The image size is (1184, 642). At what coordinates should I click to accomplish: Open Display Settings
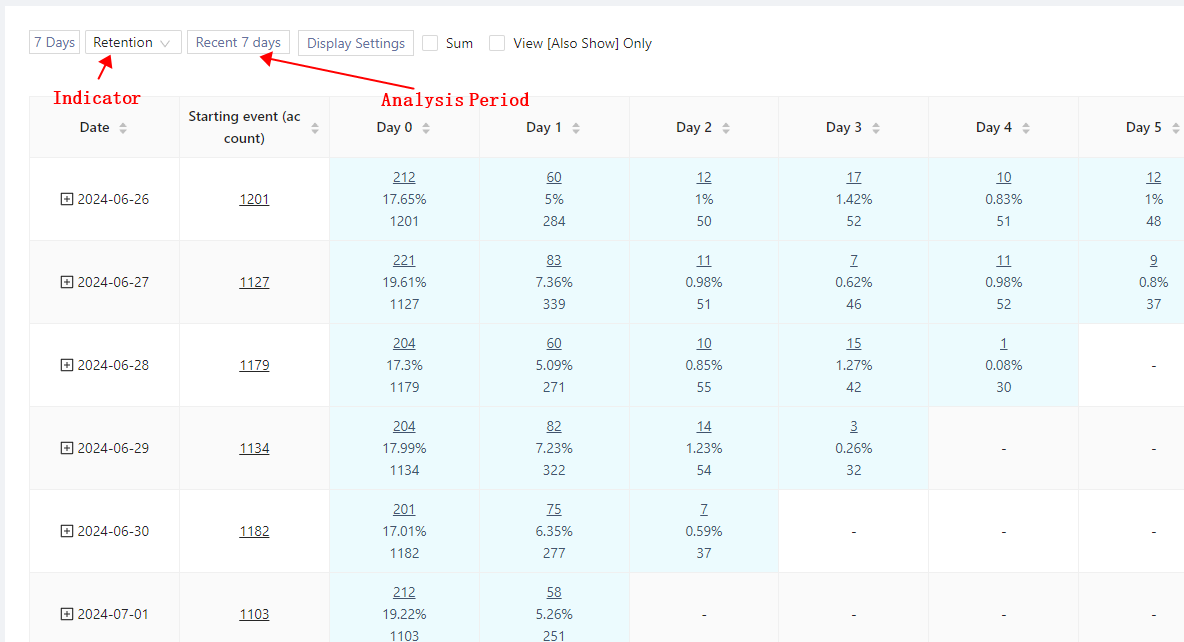(x=356, y=43)
